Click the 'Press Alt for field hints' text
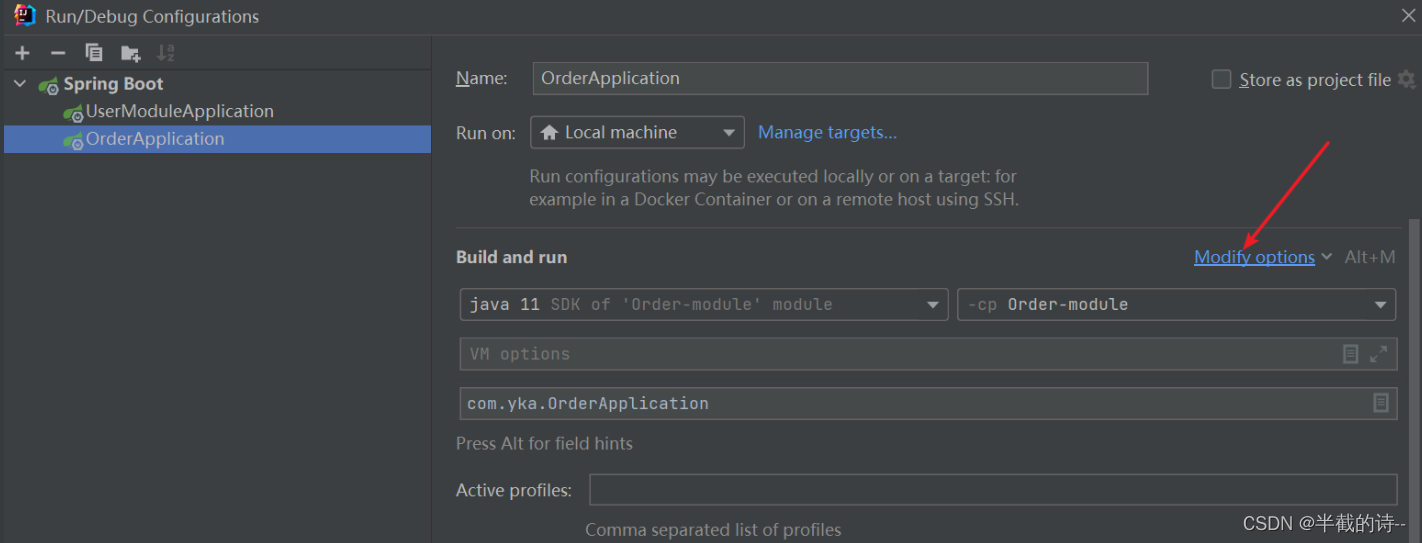 tap(544, 443)
